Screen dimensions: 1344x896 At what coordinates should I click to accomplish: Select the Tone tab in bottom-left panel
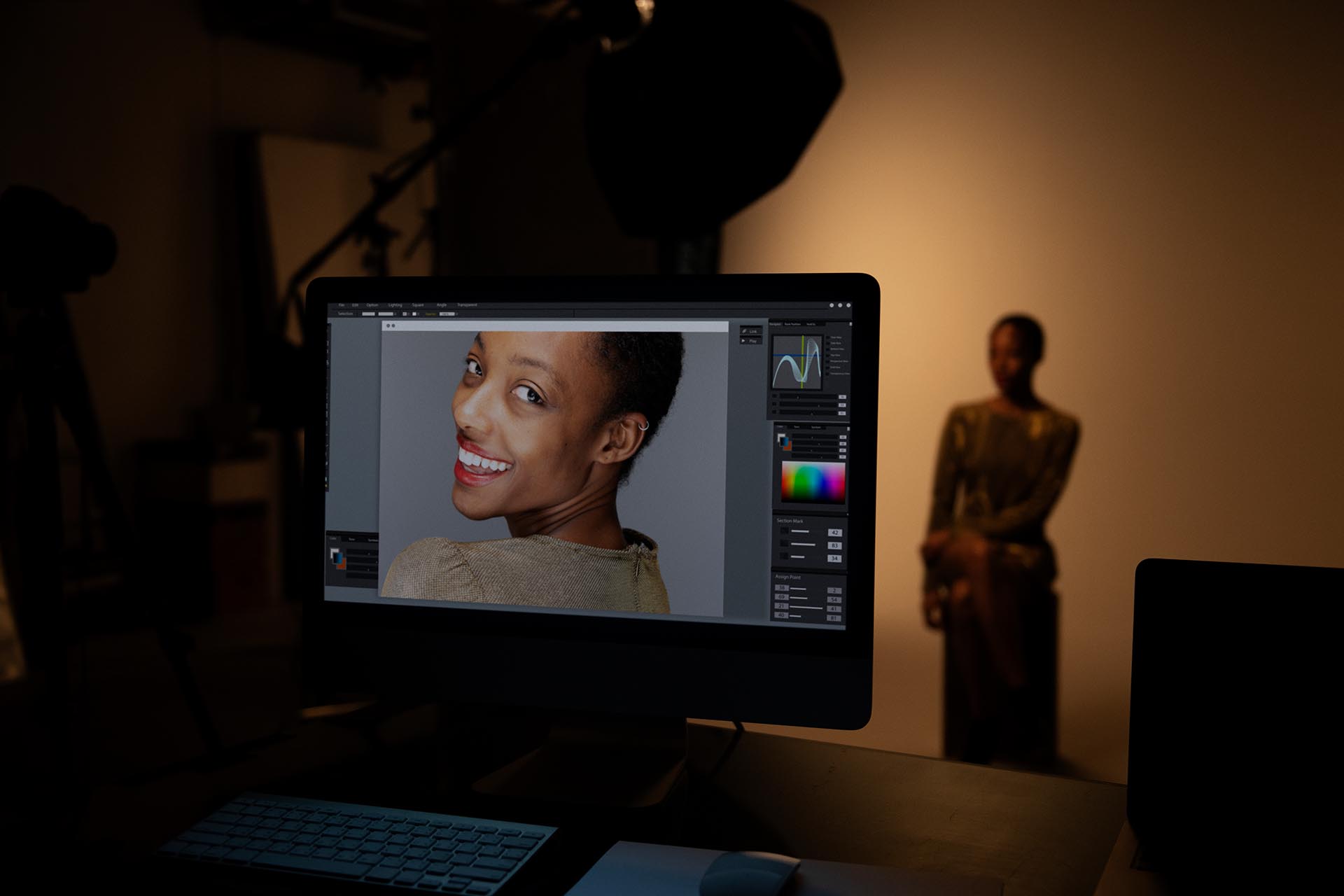click(352, 539)
